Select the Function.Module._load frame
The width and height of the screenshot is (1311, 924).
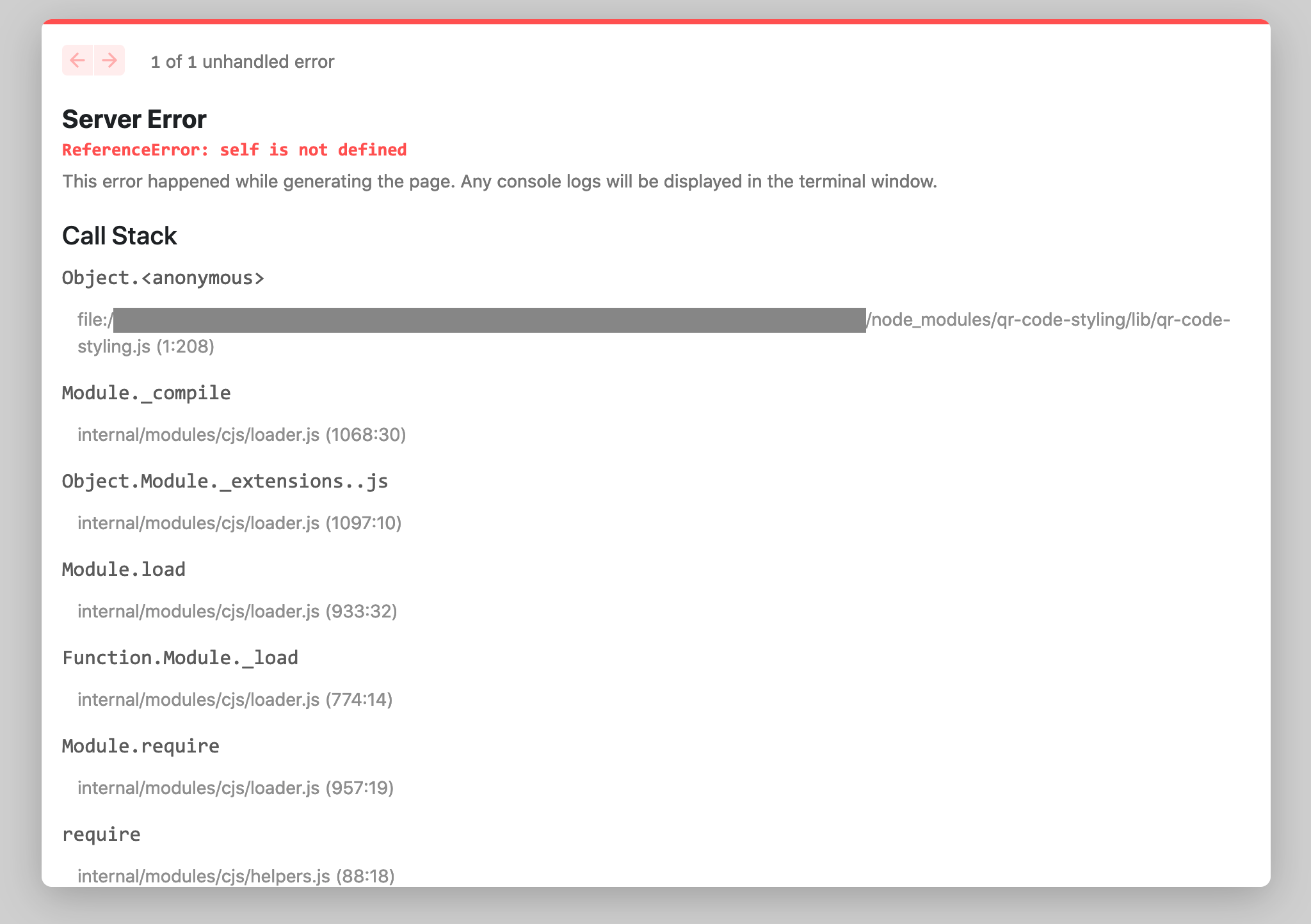[180, 657]
